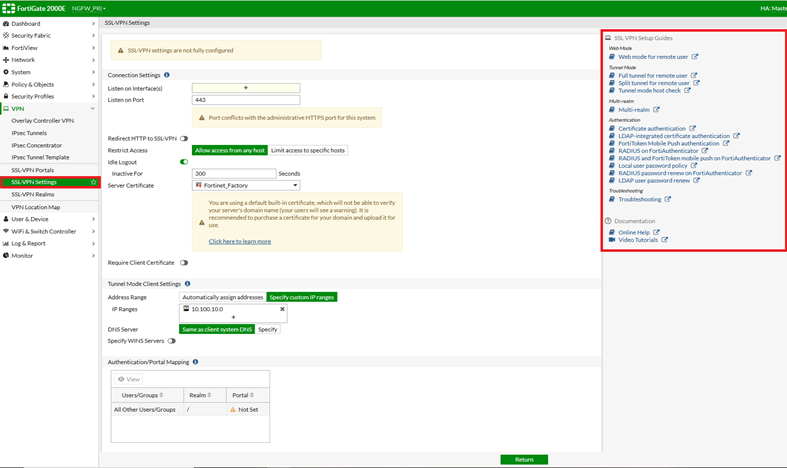
Task: Expand the Dashboard menu chevron
Action: (x=93, y=24)
